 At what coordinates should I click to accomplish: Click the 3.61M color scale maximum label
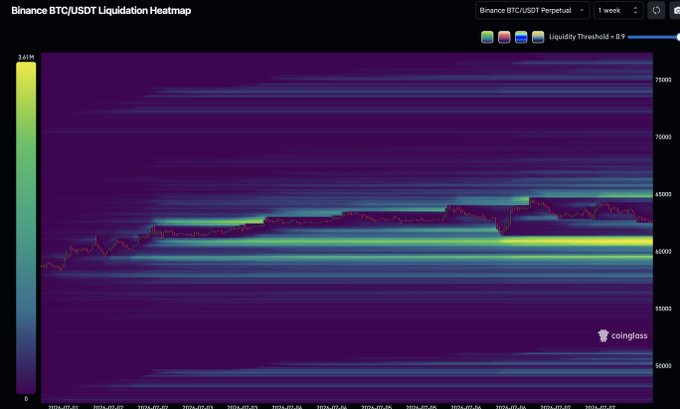(x=26, y=57)
